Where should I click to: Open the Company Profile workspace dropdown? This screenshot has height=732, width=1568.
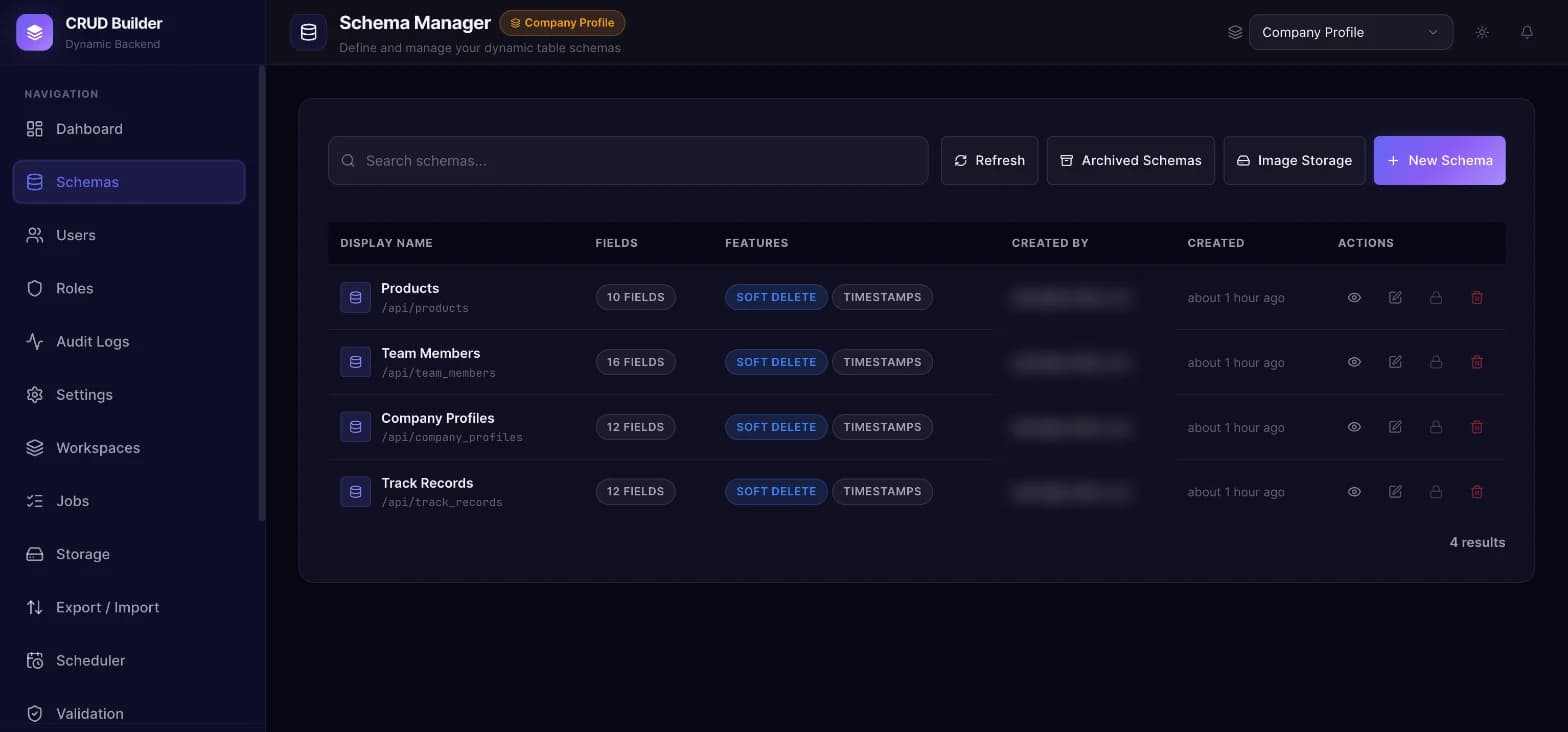[x=1350, y=32]
